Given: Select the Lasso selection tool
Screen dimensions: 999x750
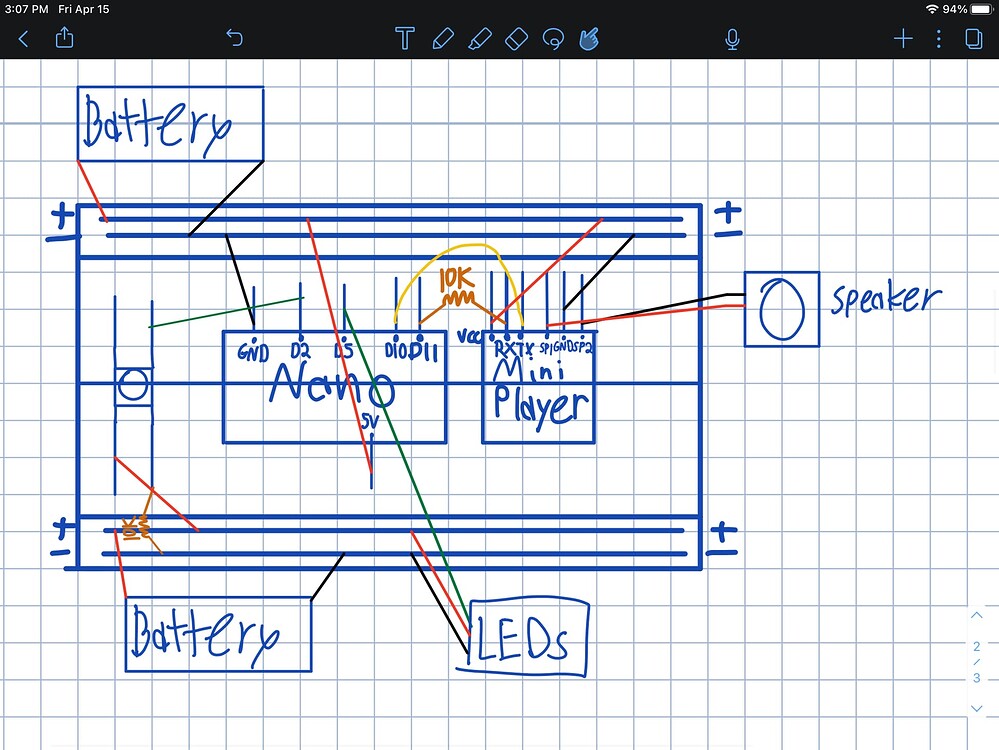Looking at the screenshot, I should pos(553,38).
